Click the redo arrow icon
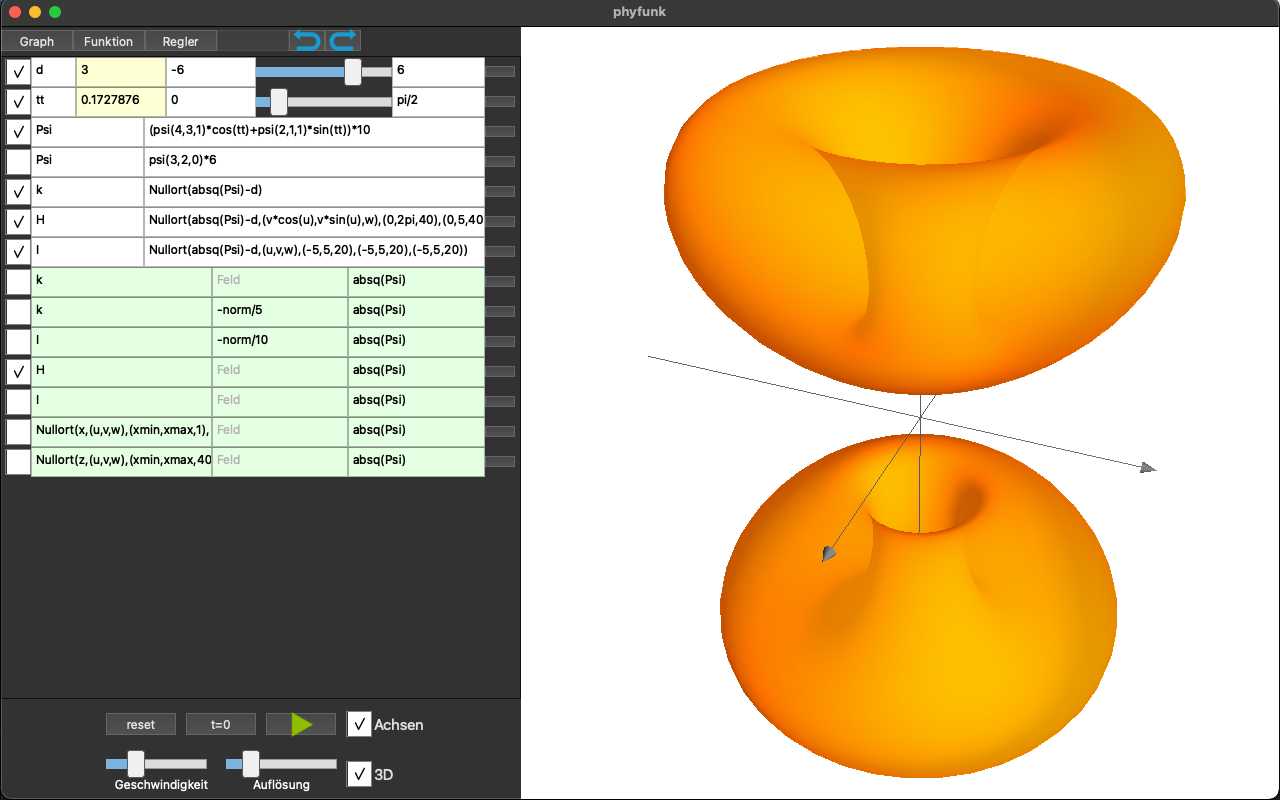The image size is (1280, 800). click(x=343, y=41)
